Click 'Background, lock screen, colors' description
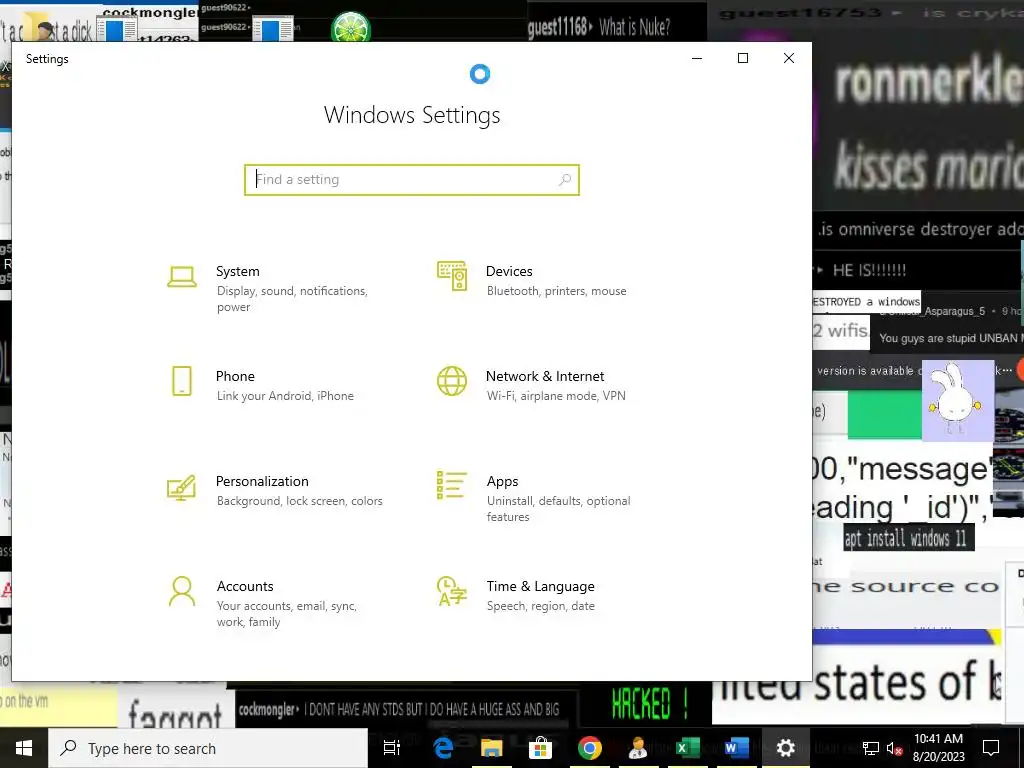The width and height of the screenshot is (1024, 768). [x=300, y=501]
